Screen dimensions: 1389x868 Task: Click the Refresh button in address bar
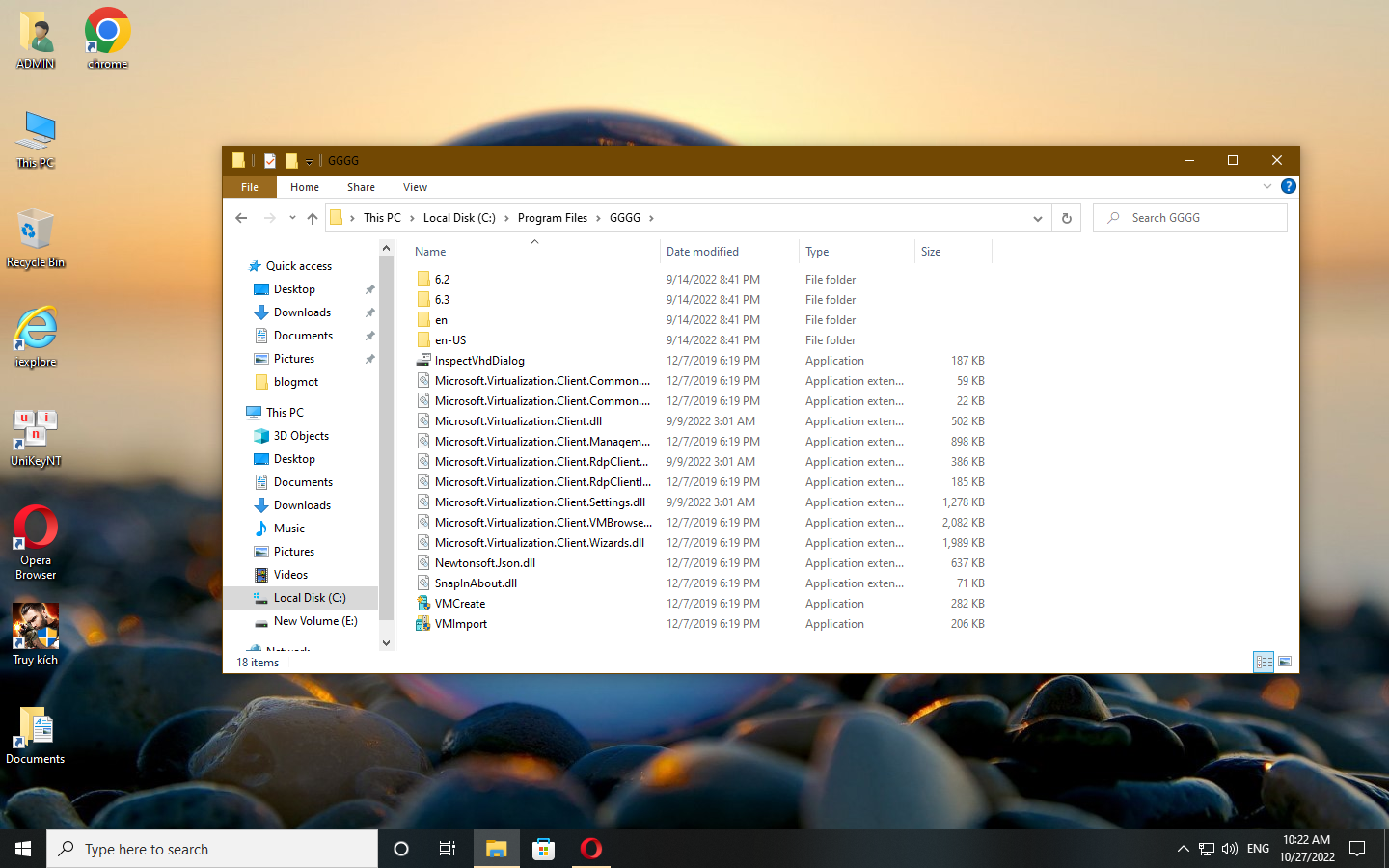1066,218
